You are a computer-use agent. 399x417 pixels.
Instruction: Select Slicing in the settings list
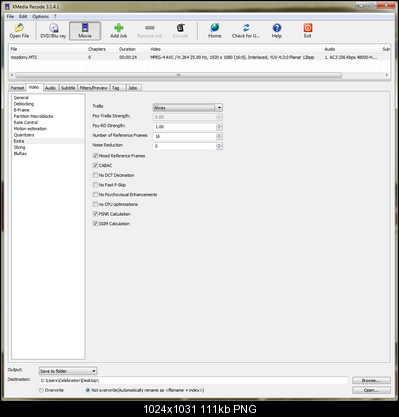(x=19, y=147)
